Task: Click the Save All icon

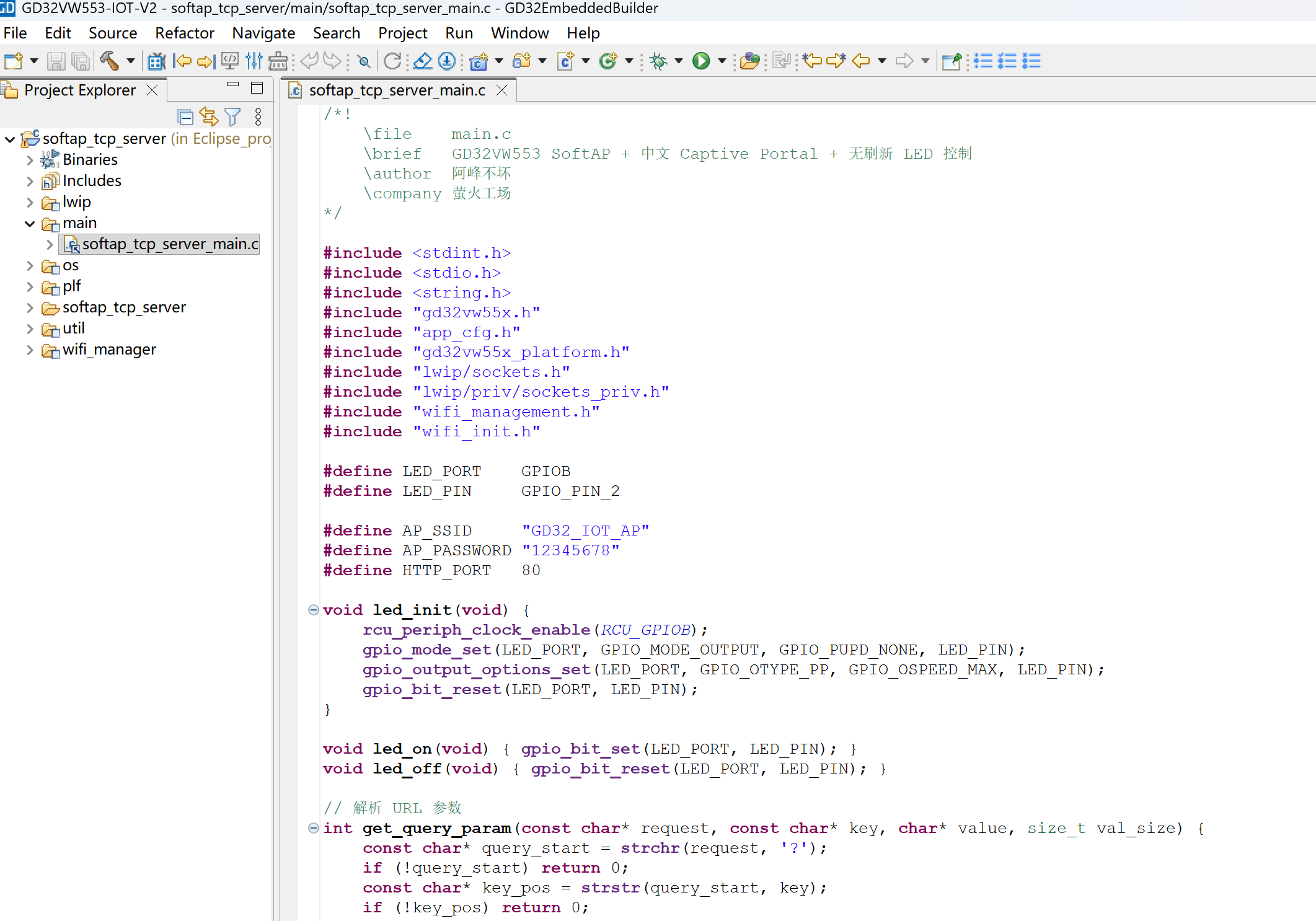Action: 81,61
